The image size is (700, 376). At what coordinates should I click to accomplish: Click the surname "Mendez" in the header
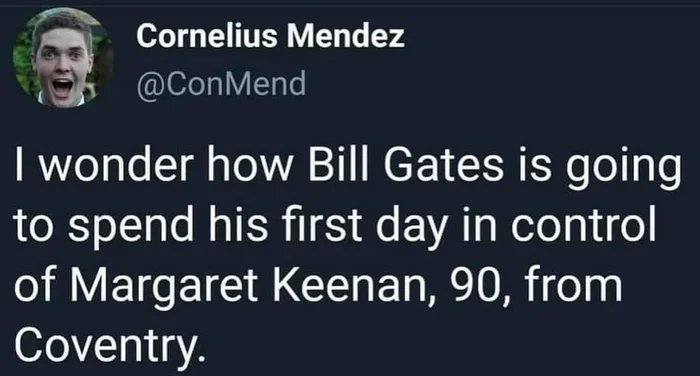point(346,36)
